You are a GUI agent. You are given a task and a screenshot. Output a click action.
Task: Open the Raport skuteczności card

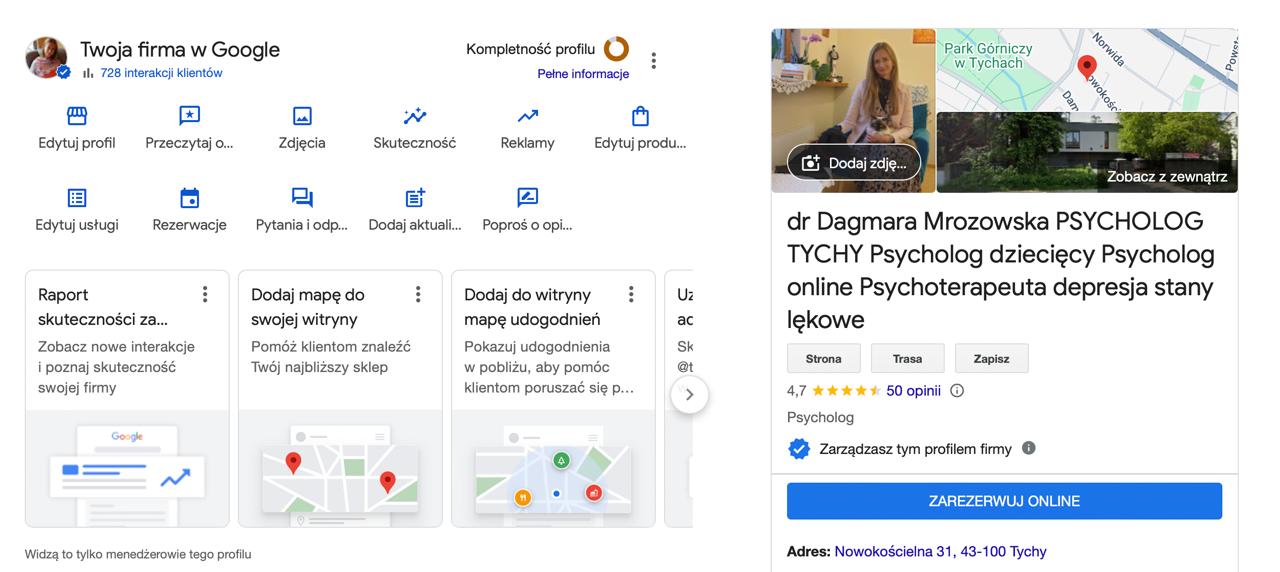127,398
